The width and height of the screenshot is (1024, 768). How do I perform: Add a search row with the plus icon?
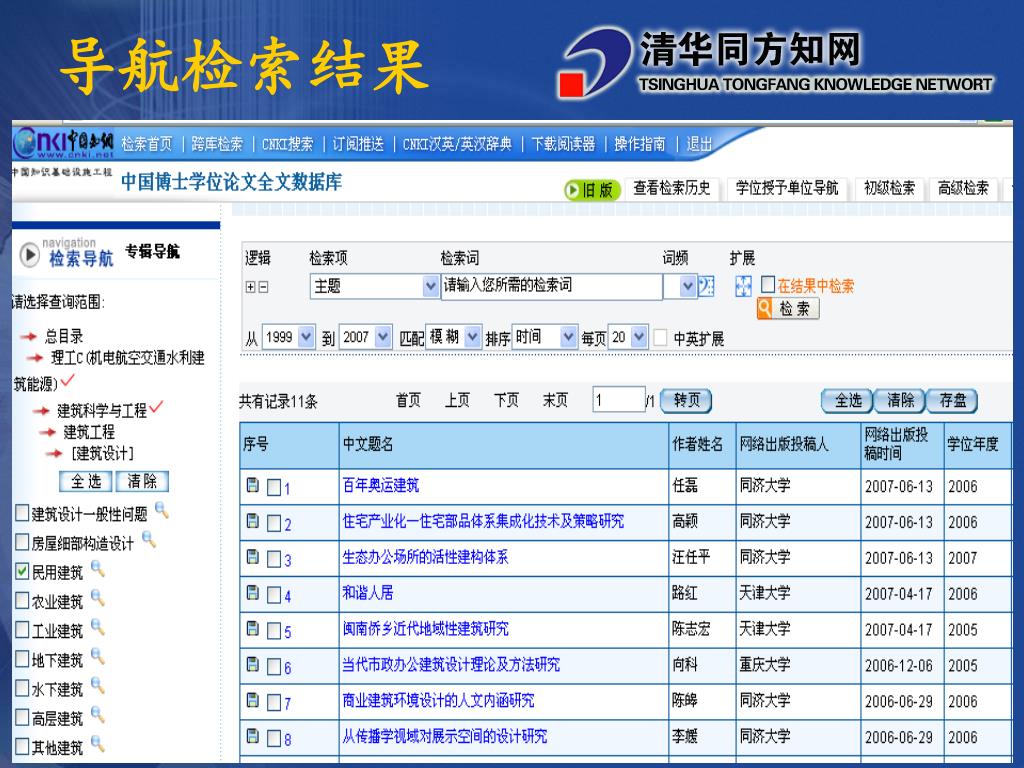point(250,287)
